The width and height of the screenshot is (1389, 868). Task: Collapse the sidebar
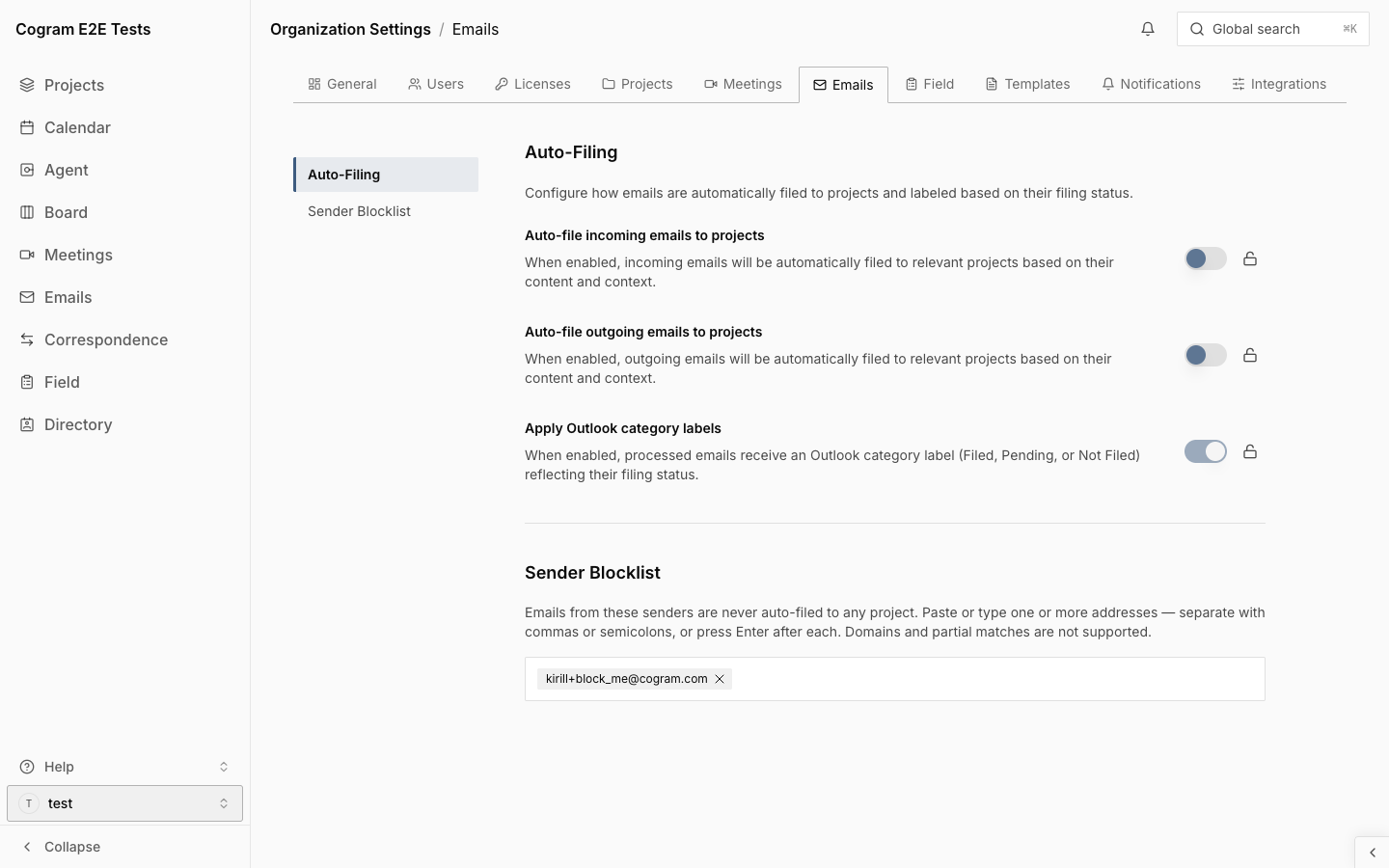click(125, 847)
